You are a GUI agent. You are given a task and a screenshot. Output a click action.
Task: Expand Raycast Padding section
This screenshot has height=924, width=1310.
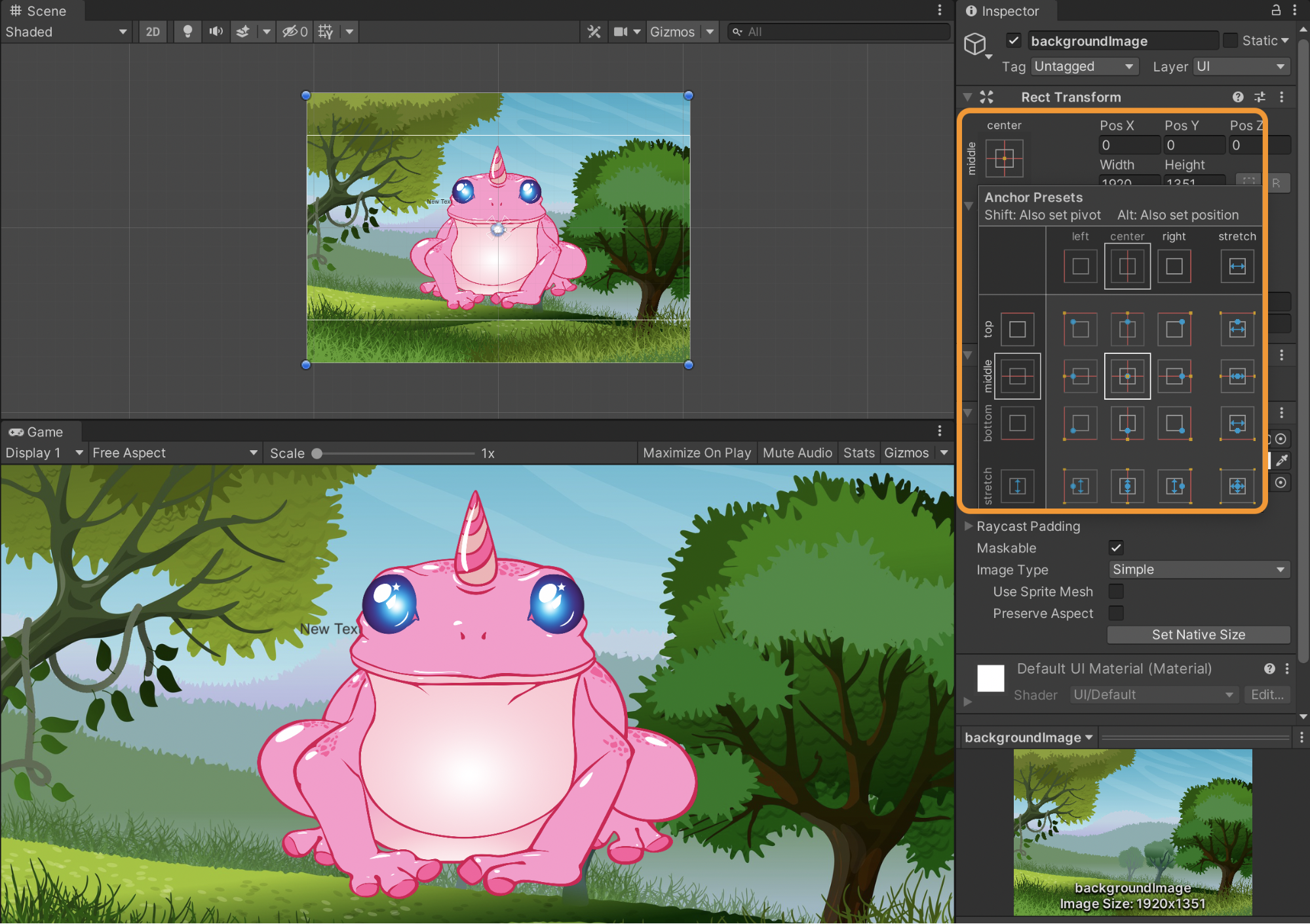point(968,526)
